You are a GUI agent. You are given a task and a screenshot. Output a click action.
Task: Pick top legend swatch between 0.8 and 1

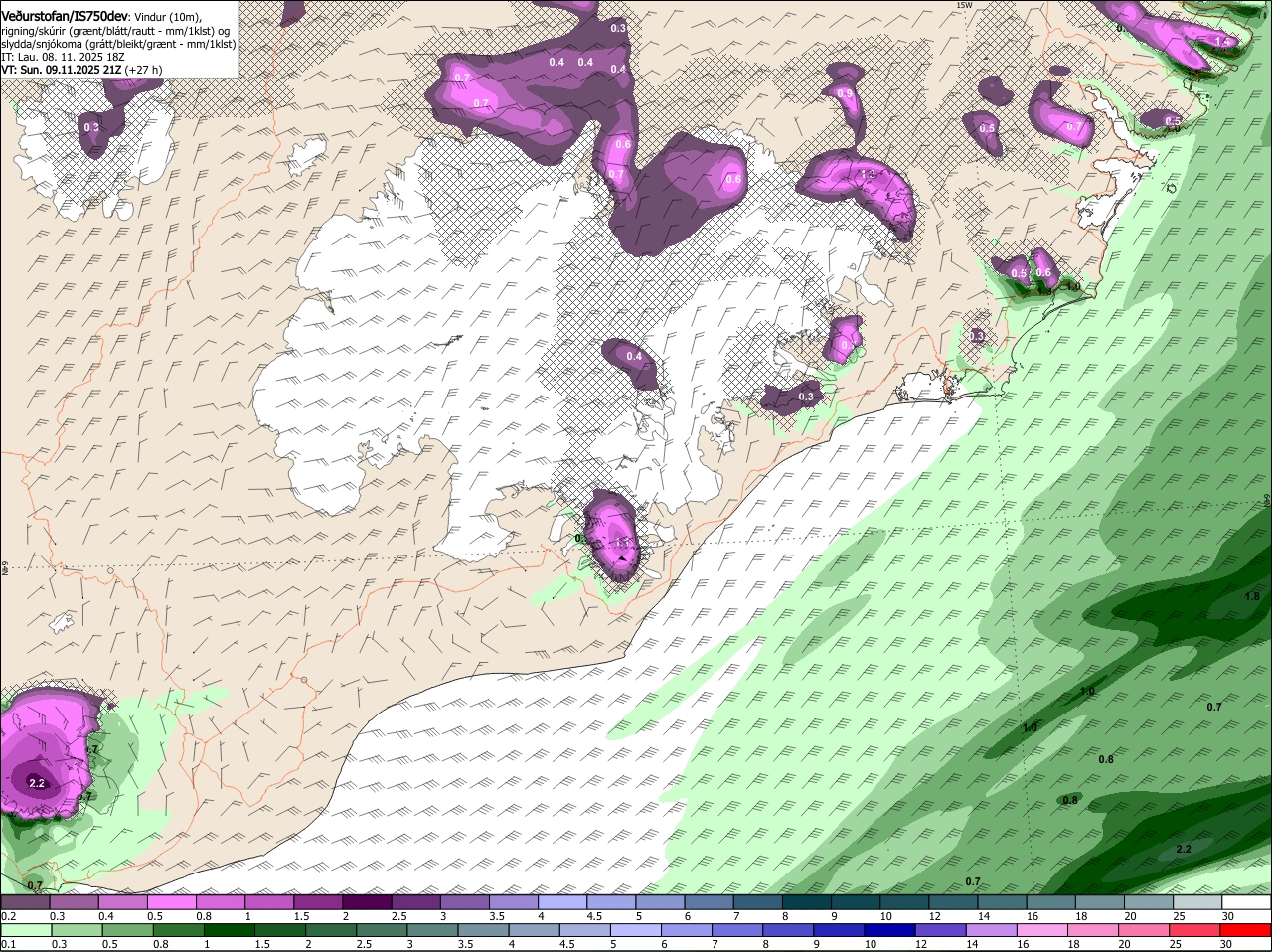point(220,902)
